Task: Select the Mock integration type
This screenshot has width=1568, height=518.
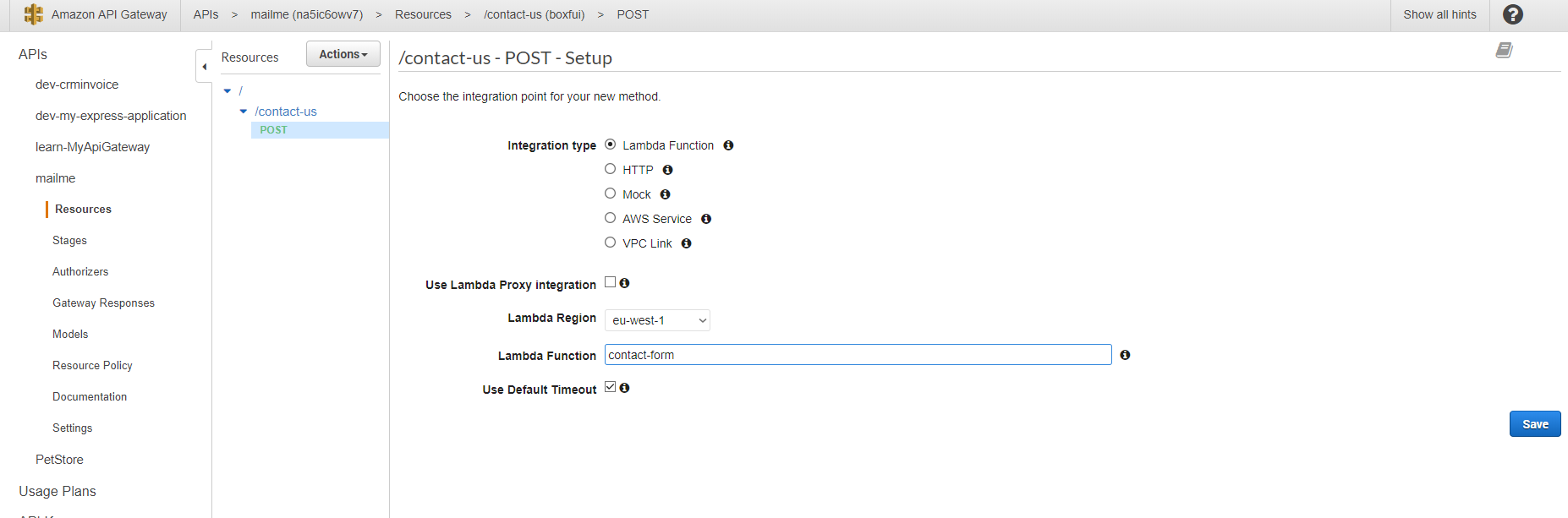Action: [x=610, y=194]
